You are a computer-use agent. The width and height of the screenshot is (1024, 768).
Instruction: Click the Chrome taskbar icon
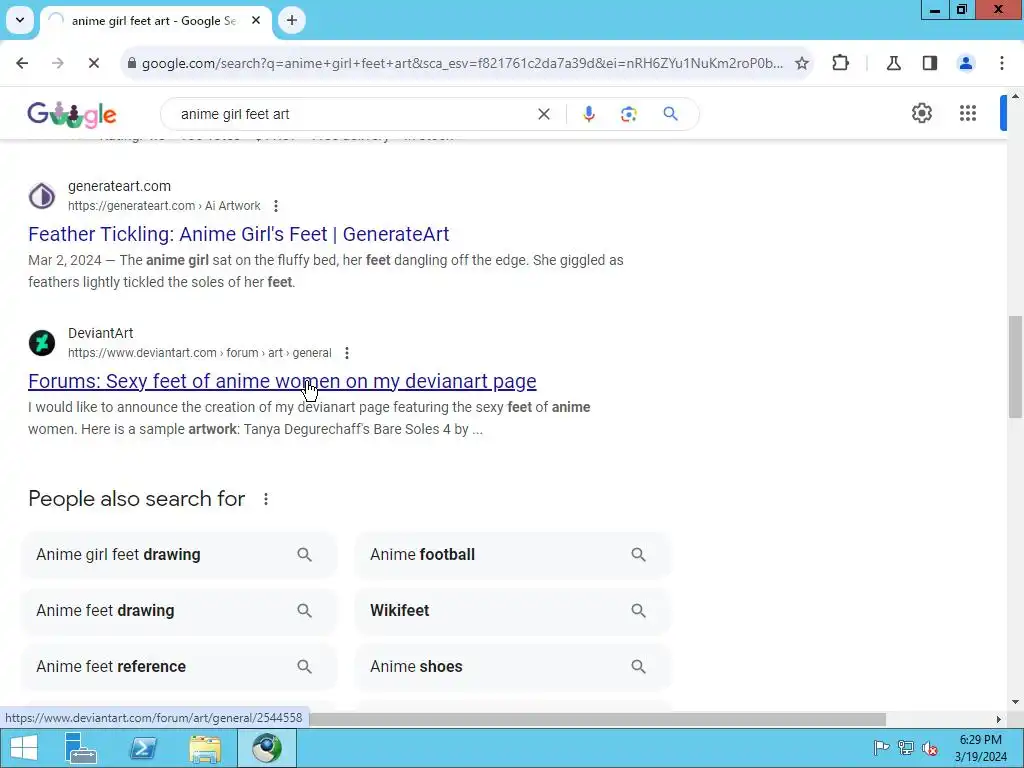[267, 748]
